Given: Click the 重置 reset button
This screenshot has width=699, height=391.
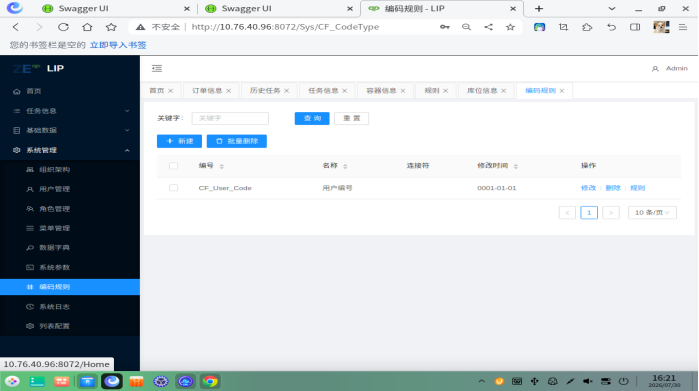Looking at the screenshot, I should click(x=351, y=118).
